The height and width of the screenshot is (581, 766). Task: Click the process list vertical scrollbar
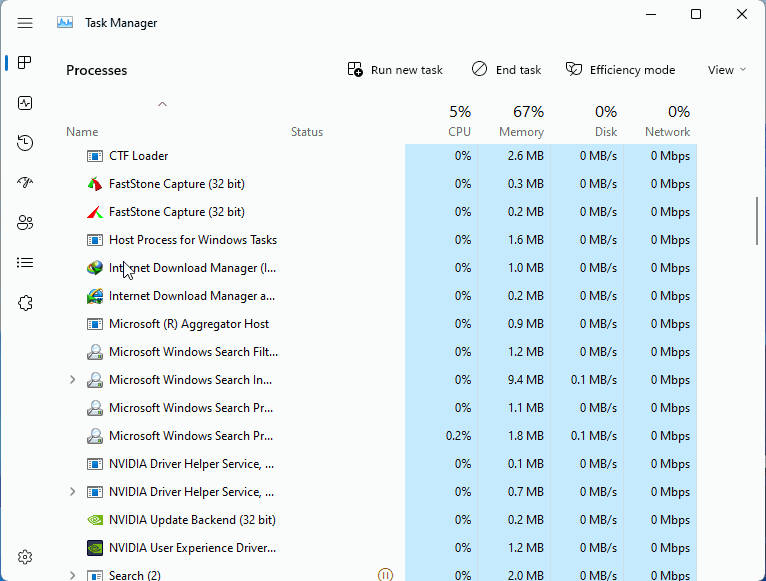[757, 221]
